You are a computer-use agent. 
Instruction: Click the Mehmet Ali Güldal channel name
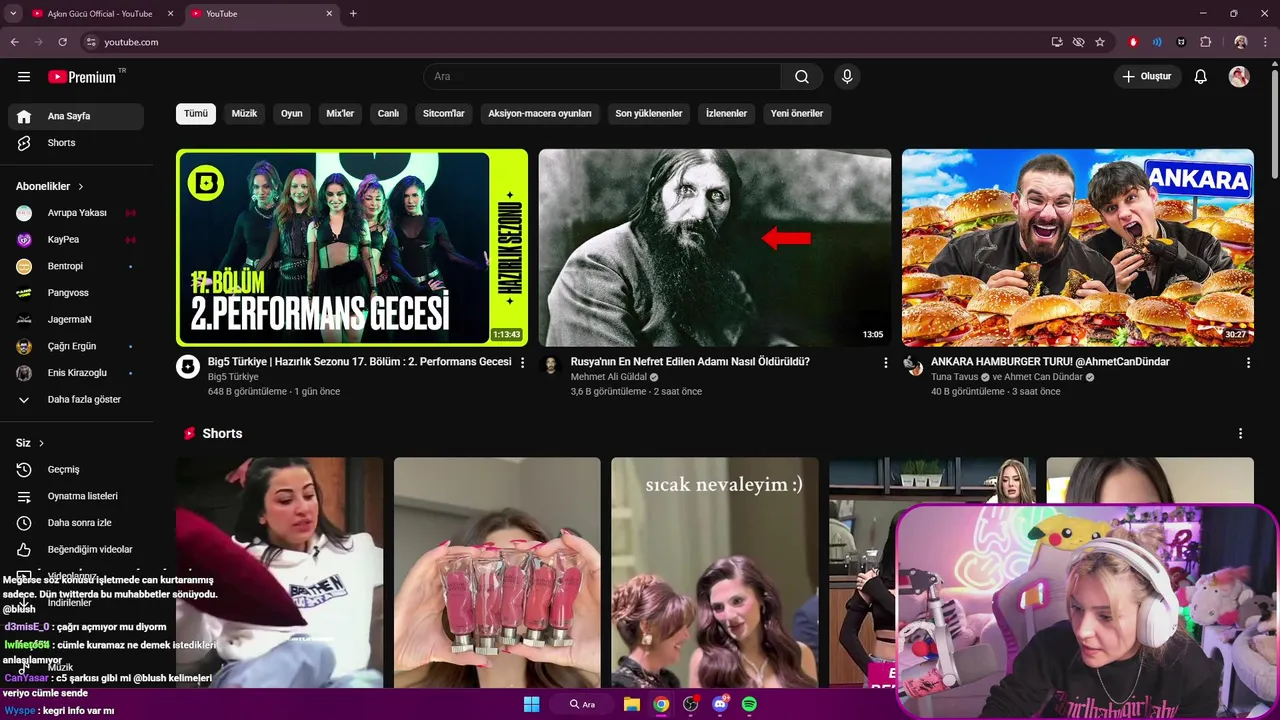click(x=608, y=377)
